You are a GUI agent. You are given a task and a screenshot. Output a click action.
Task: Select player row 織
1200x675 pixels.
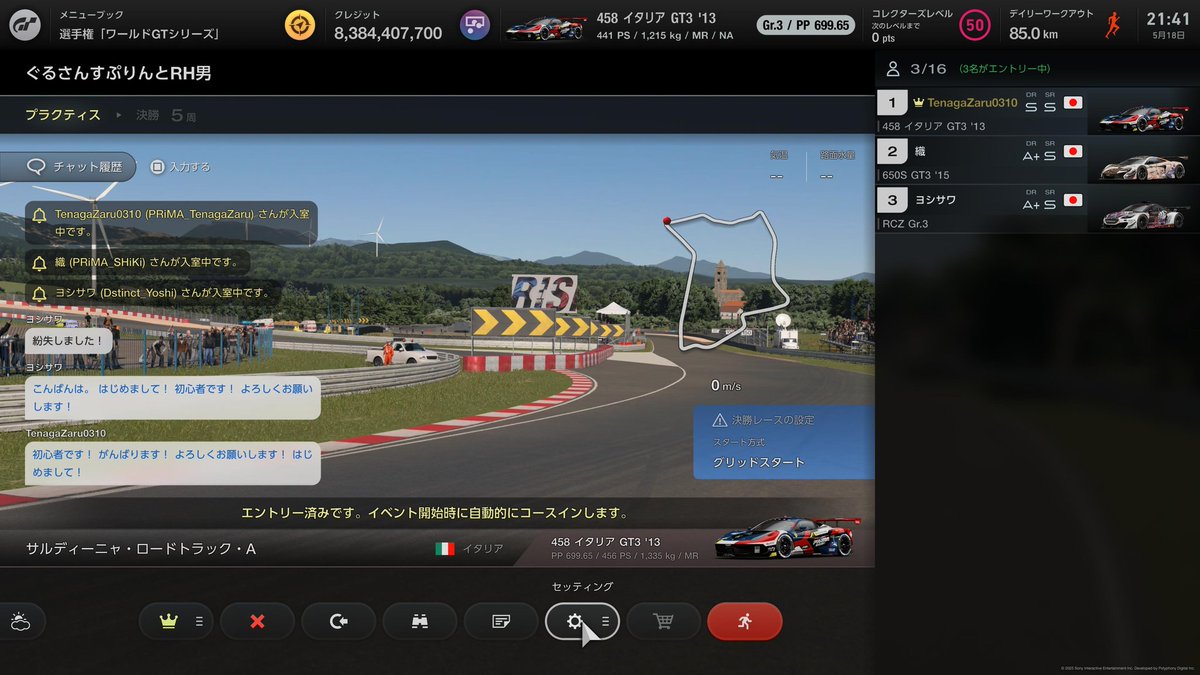1038,159
